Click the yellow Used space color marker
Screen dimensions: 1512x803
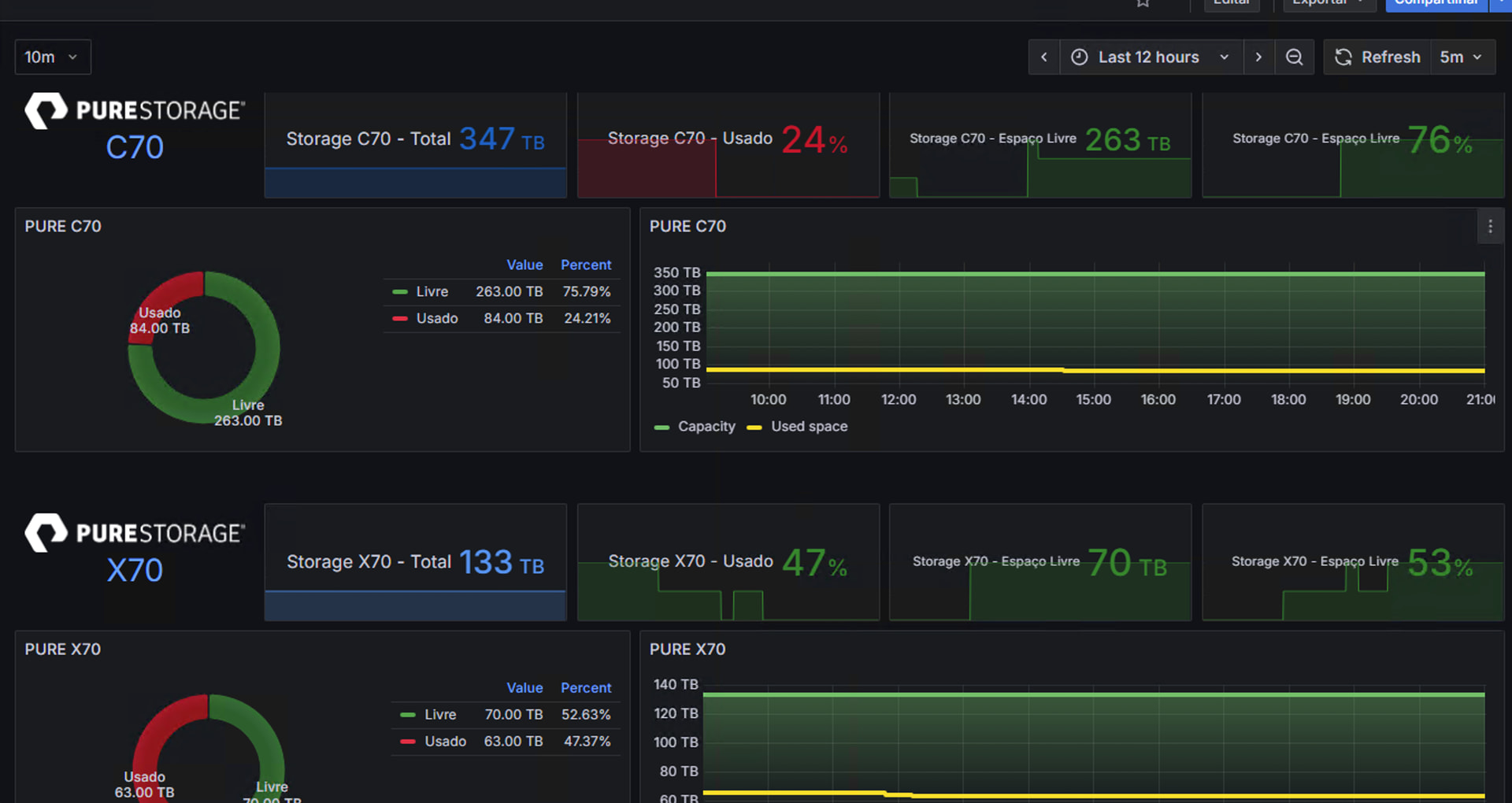pos(754,427)
